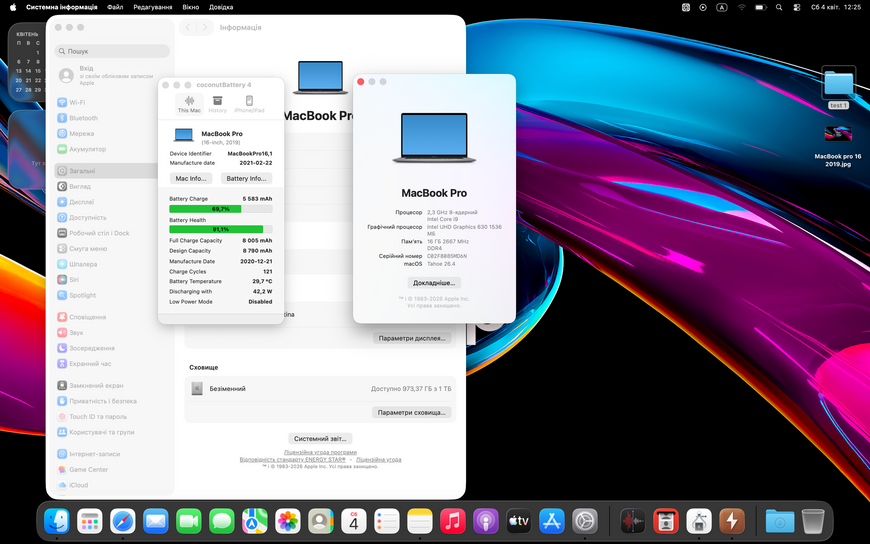This screenshot has height=544, width=870.
Task: Open Photos from the Dock
Action: pos(287,521)
